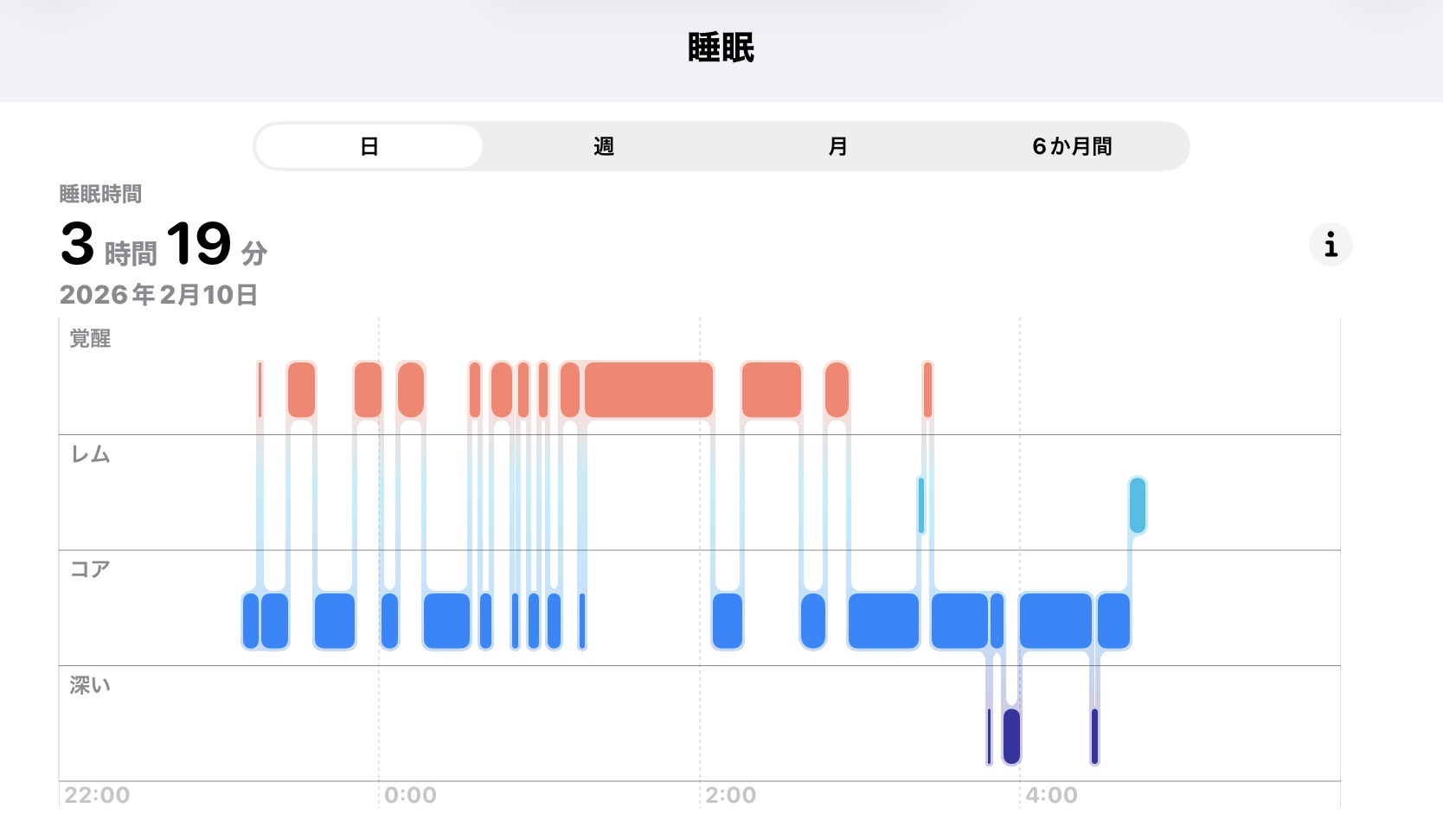This screenshot has height=840, width=1443.
Task: Select the 日 (day) tab
Action: click(x=369, y=146)
